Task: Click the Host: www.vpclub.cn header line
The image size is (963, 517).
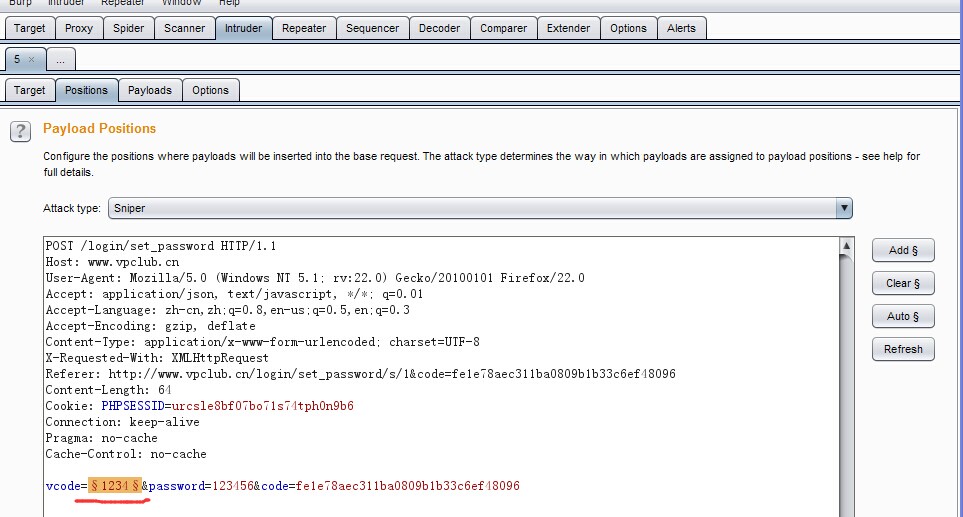Action: point(112,262)
